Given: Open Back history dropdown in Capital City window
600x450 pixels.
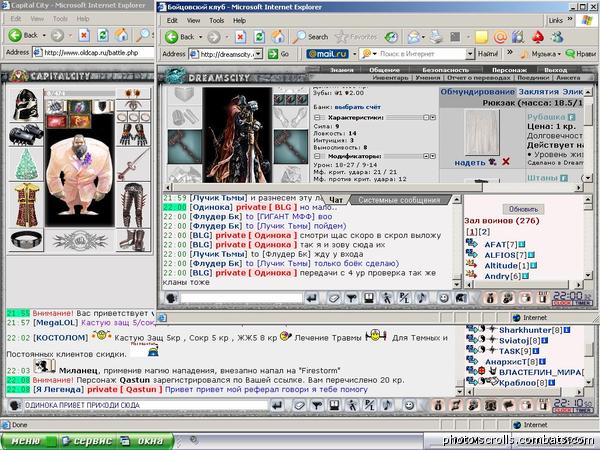Looking at the screenshot, I should (x=44, y=36).
